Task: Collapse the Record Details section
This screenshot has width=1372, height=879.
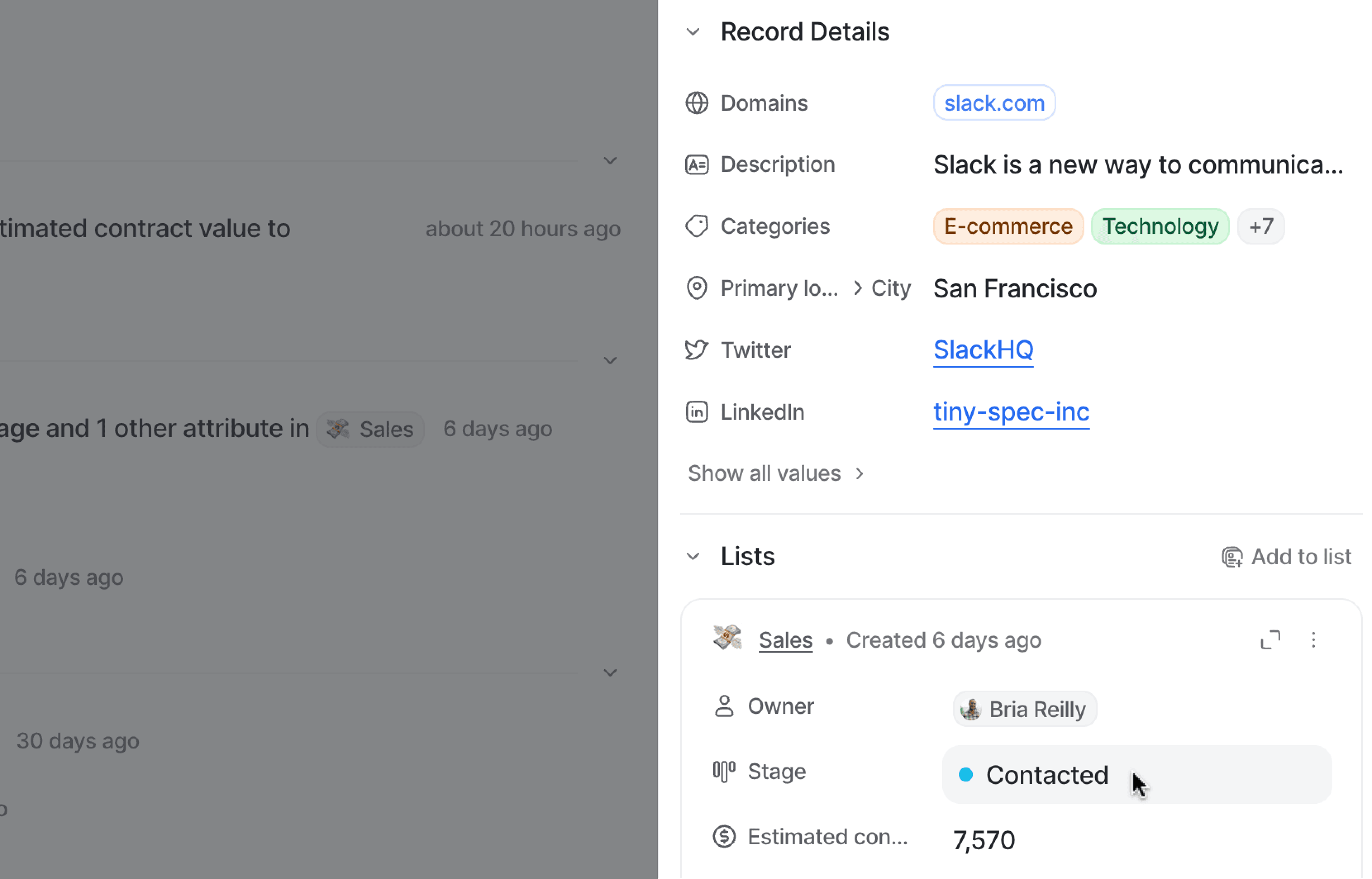Action: (693, 32)
